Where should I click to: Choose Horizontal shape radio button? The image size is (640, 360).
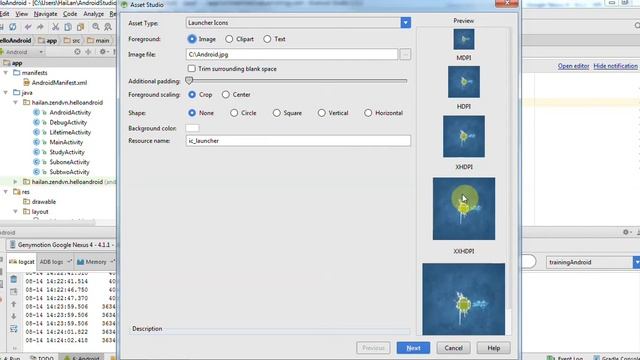point(368,113)
